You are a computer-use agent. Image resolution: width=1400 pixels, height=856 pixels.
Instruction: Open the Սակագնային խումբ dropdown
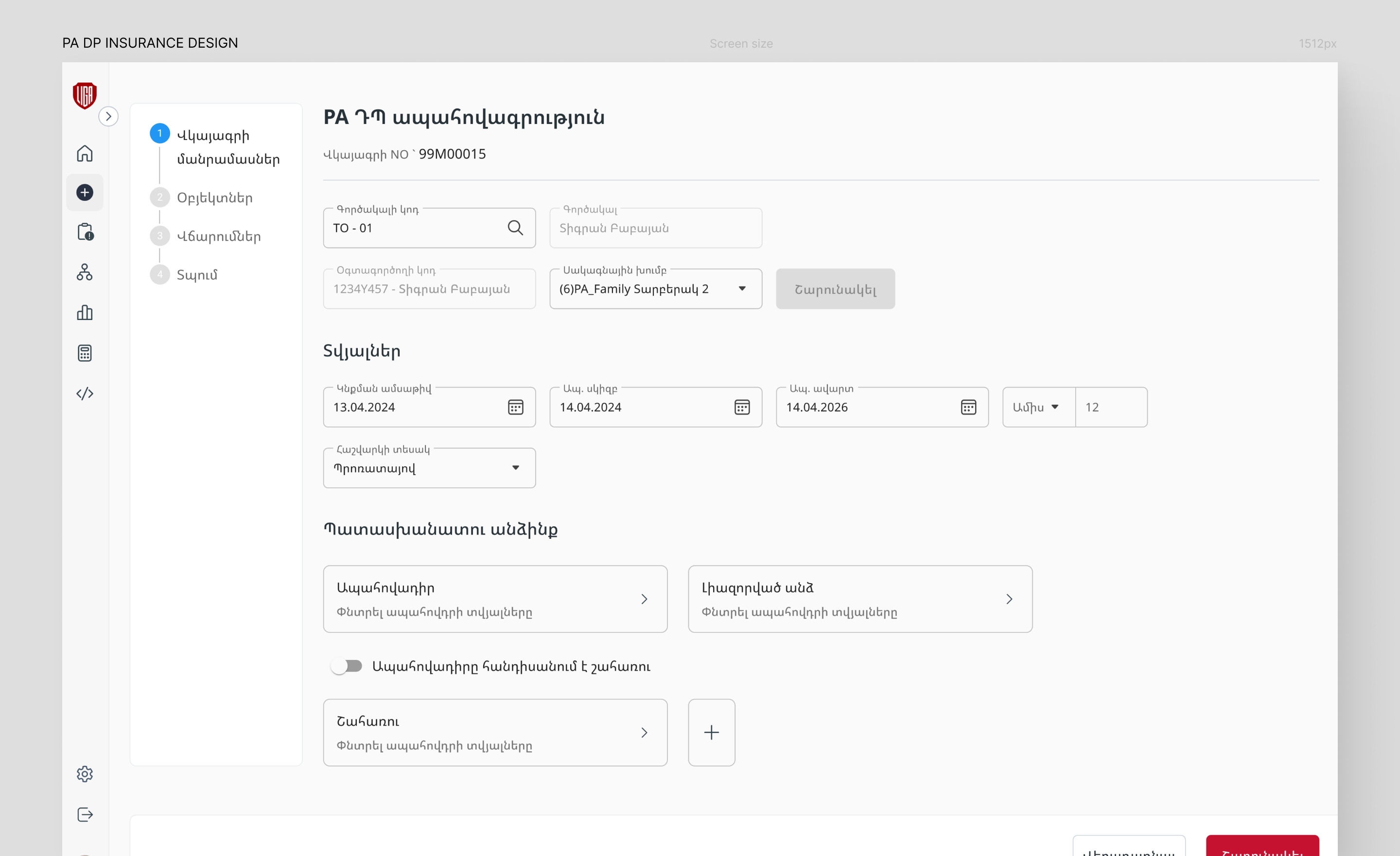655,289
